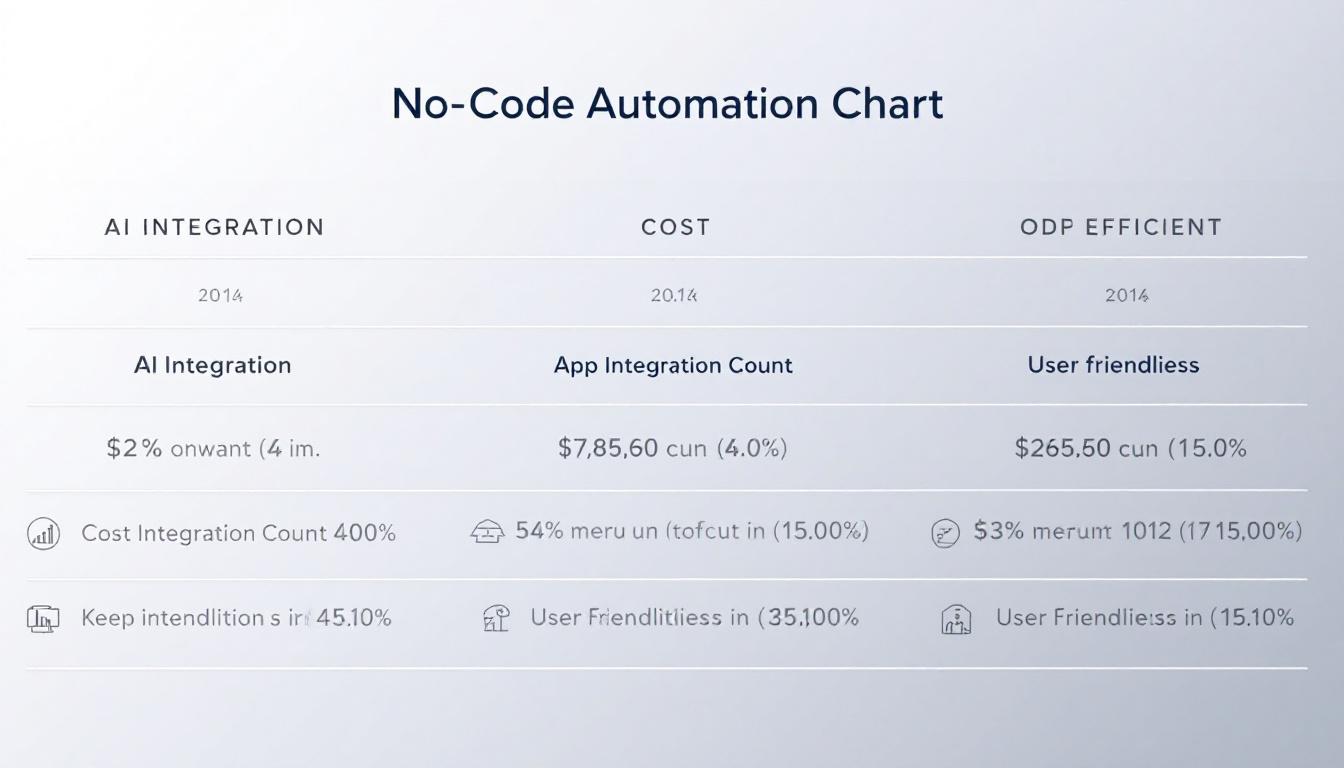The height and width of the screenshot is (768, 1344).
Task: Click the AI Integration row label
Action: (x=212, y=365)
